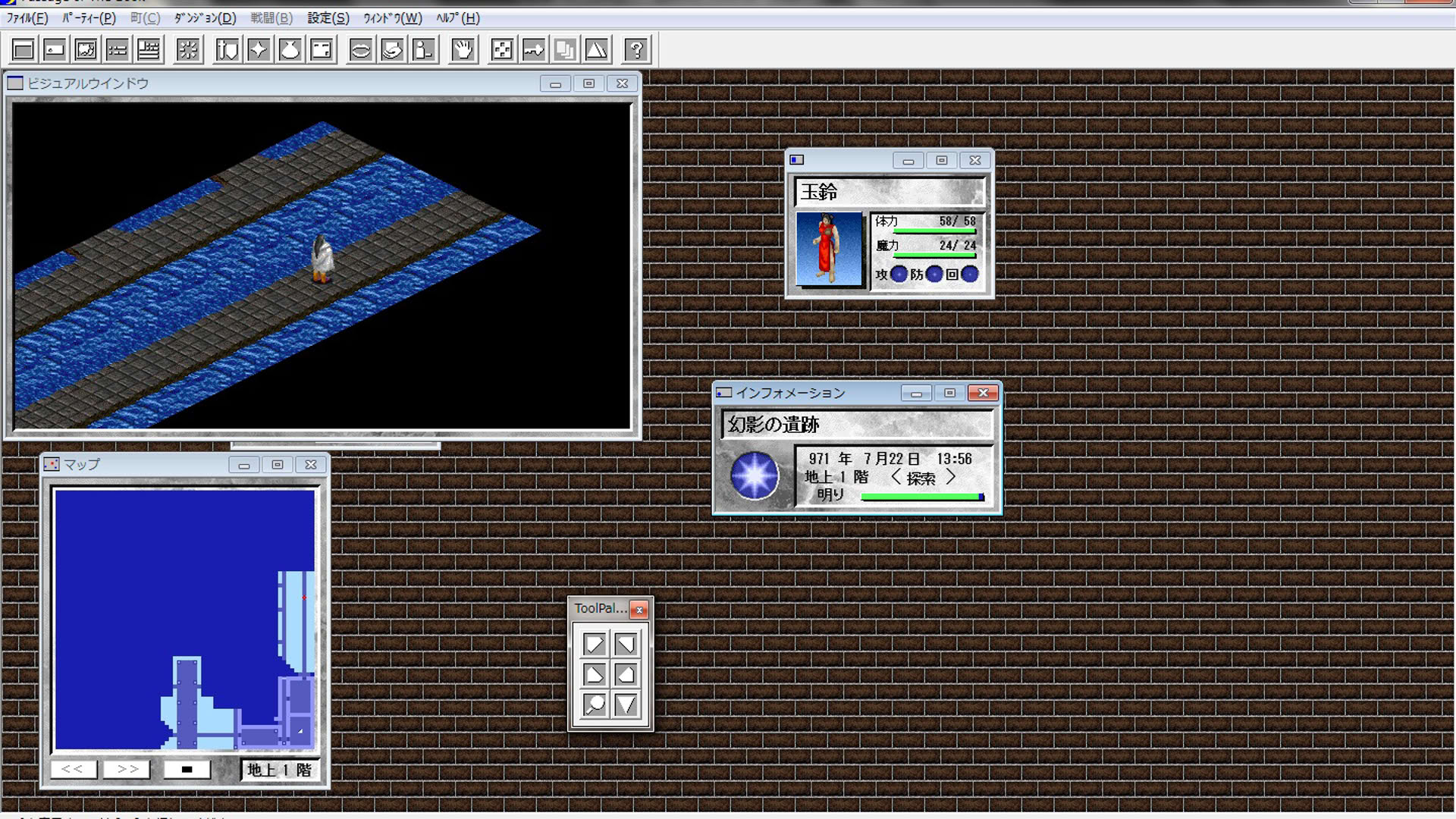The image size is (1456, 819).
Task: Close the ToolPalette window
Action: click(x=639, y=610)
